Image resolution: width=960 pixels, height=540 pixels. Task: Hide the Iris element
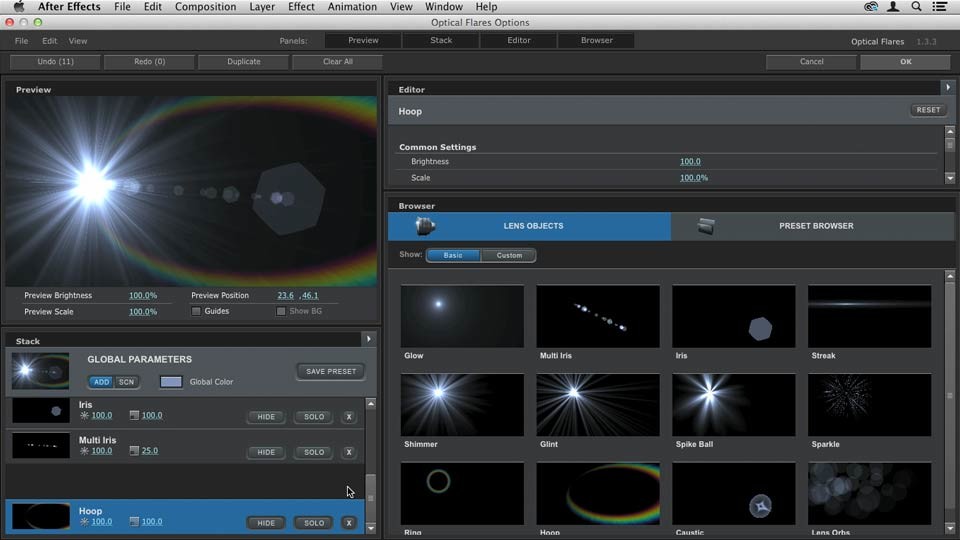(x=266, y=417)
